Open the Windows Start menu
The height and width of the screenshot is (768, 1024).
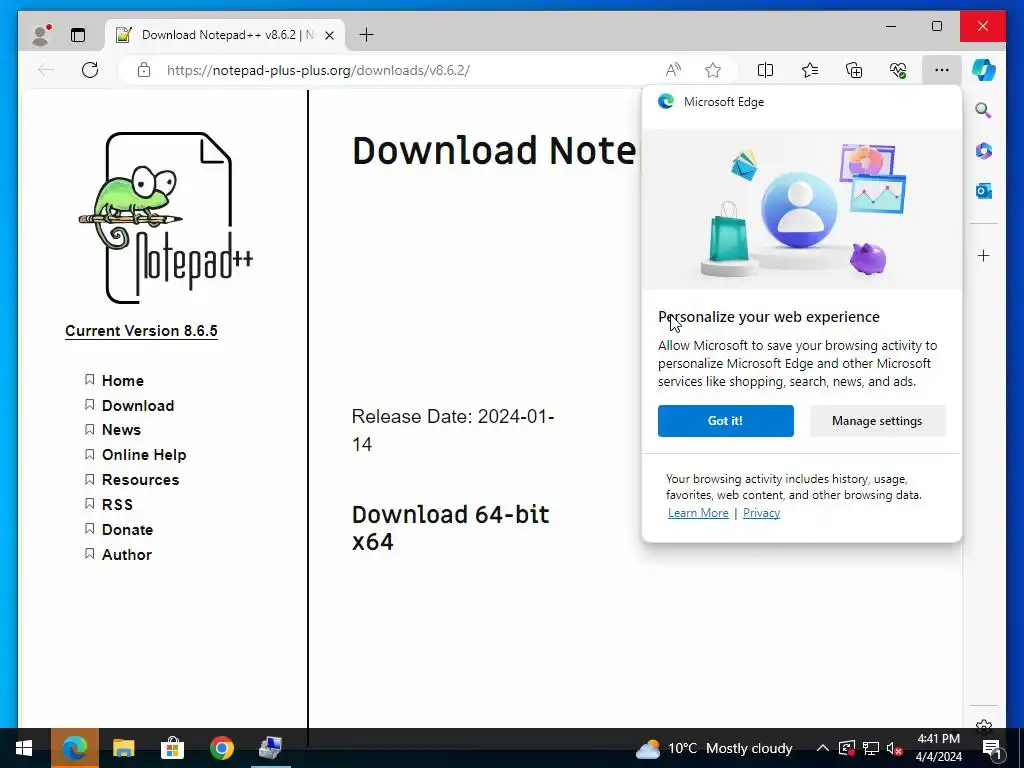[x=24, y=748]
